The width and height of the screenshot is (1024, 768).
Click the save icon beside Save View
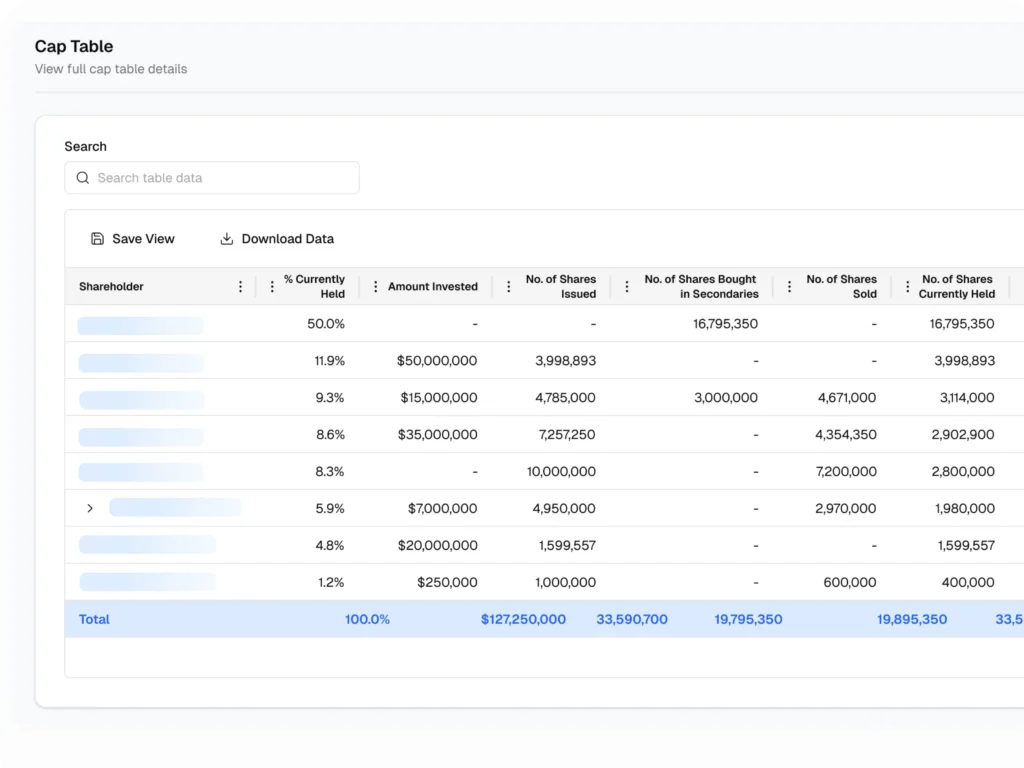click(96, 238)
